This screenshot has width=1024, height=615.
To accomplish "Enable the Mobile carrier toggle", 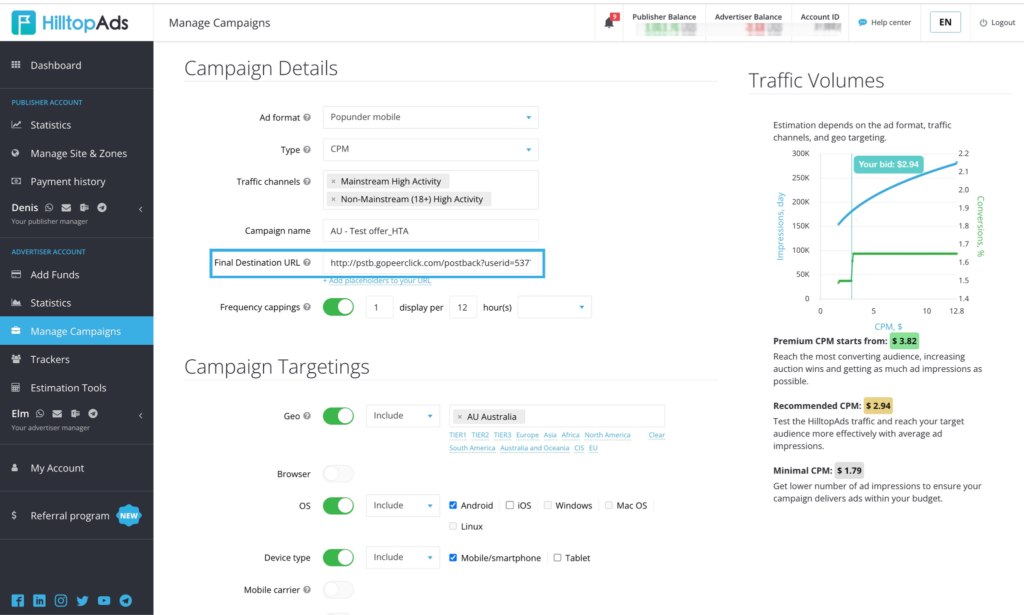I will click(338, 590).
